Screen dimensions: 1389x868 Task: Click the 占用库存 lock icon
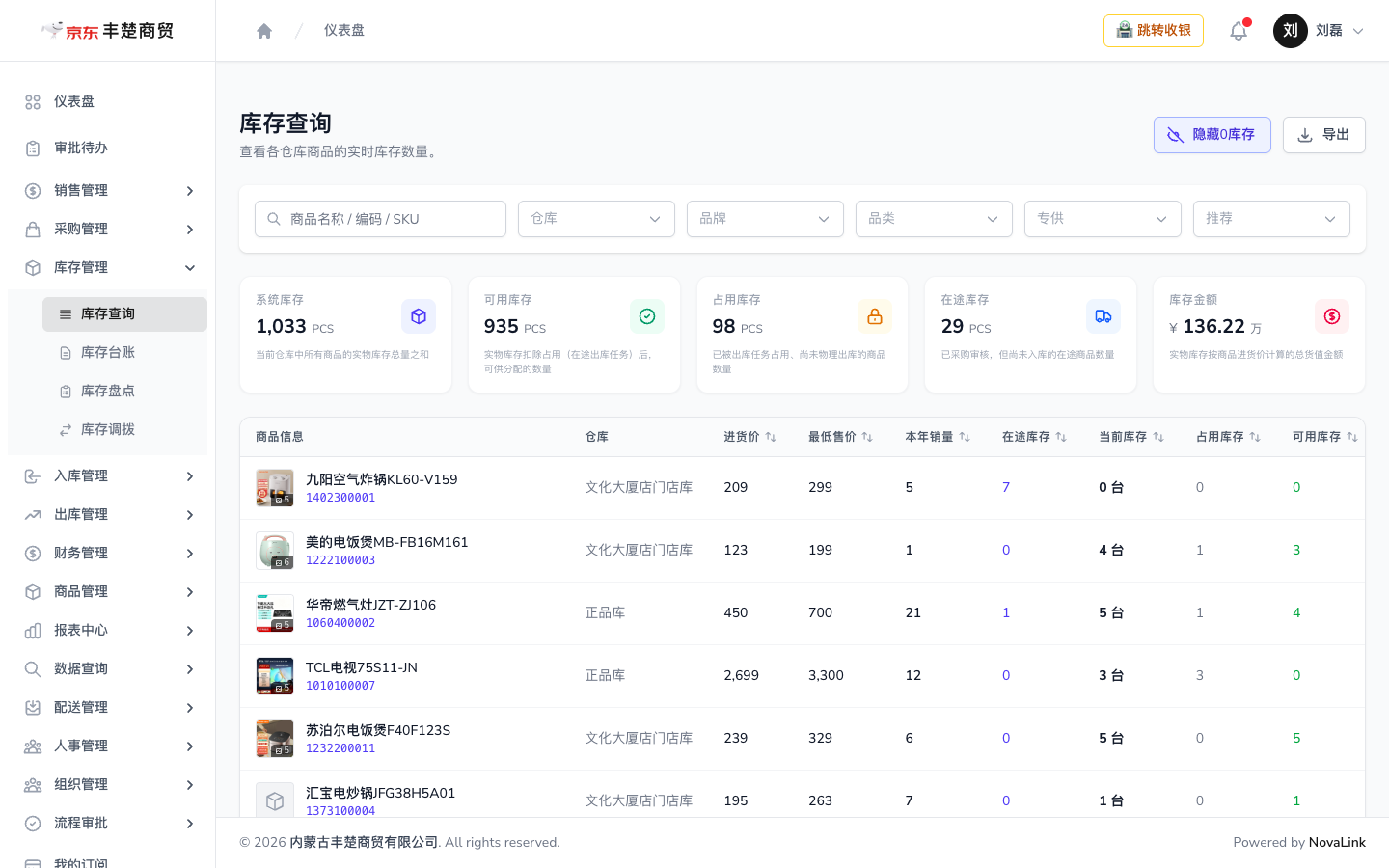click(x=875, y=316)
